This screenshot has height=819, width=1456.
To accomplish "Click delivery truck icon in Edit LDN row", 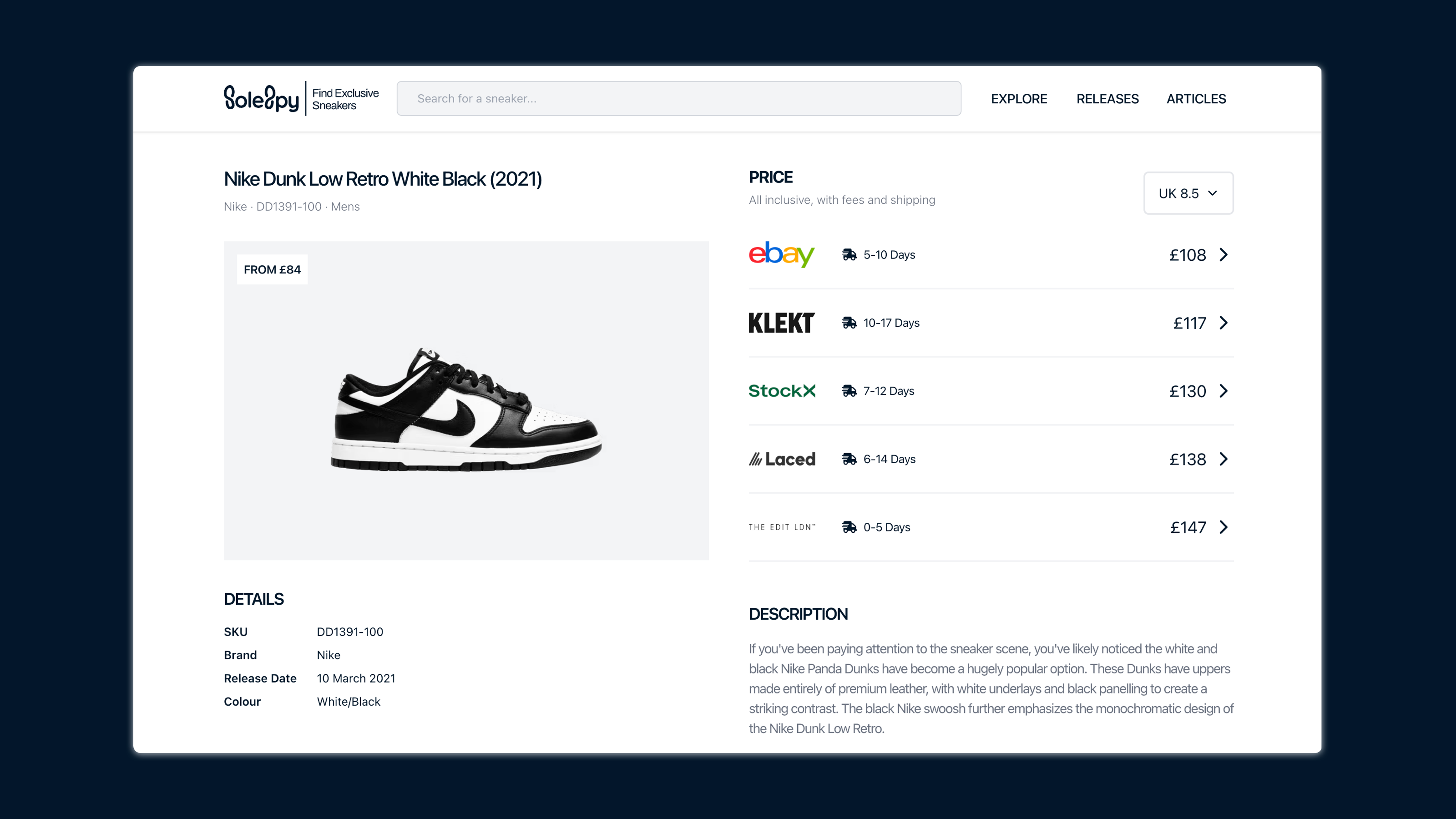I will (x=849, y=527).
